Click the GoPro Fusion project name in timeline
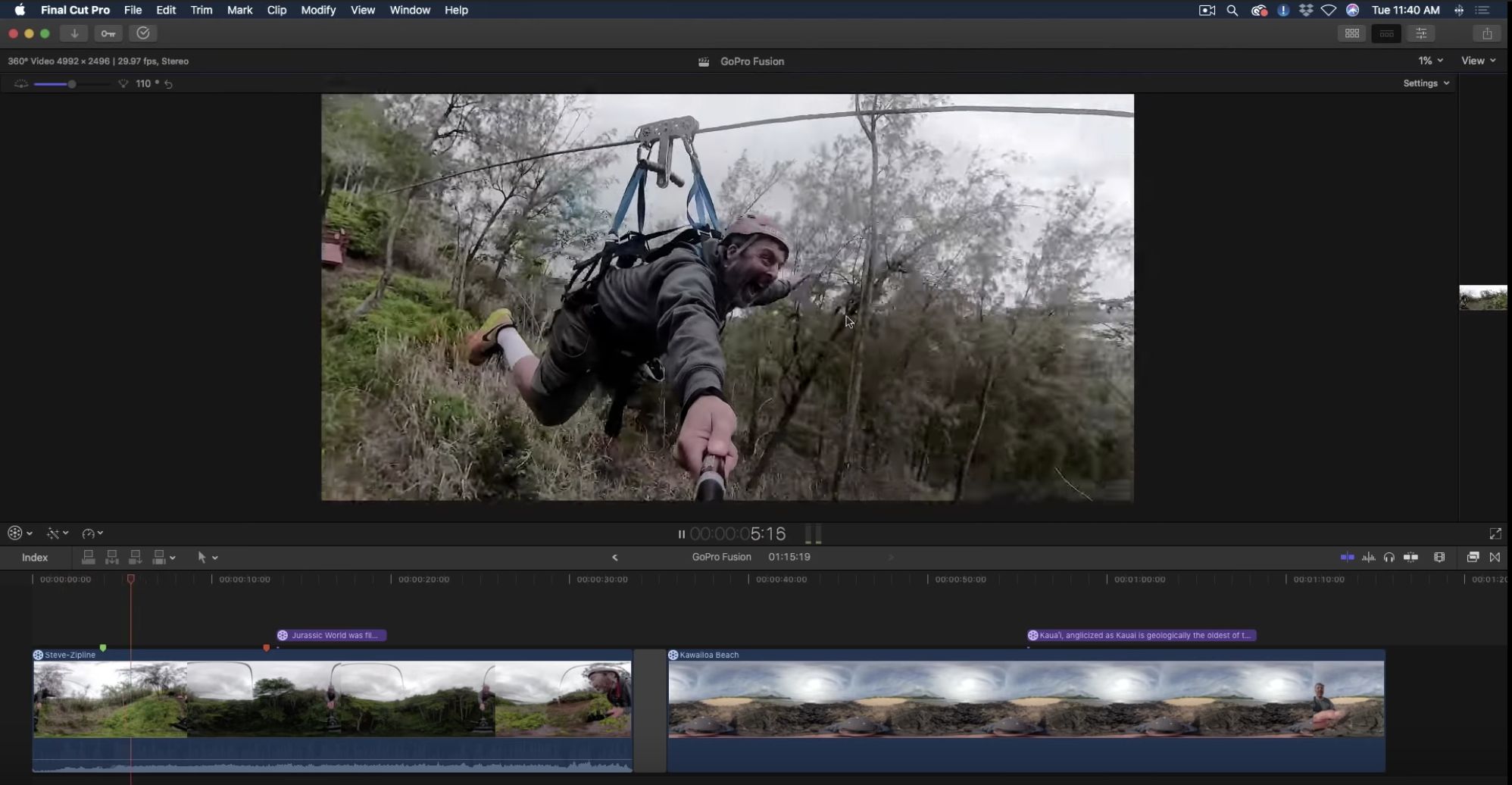This screenshot has height=785, width=1512. point(722,557)
